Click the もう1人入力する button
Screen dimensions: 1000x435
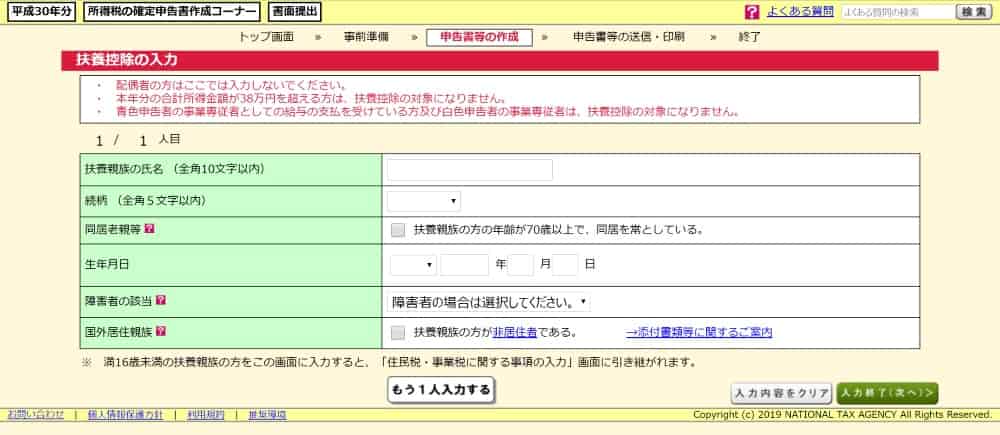pos(441,389)
